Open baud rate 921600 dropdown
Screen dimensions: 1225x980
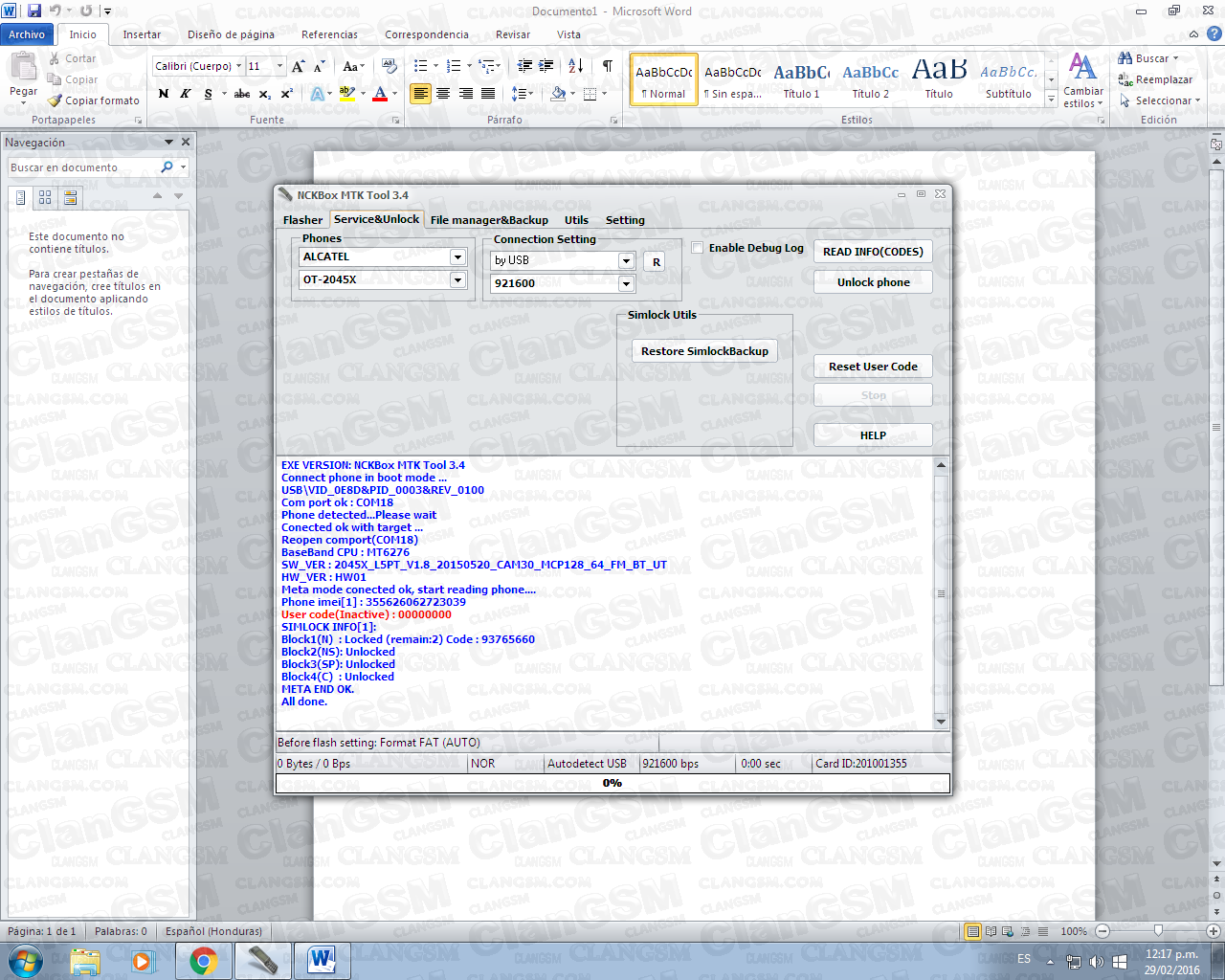(626, 283)
